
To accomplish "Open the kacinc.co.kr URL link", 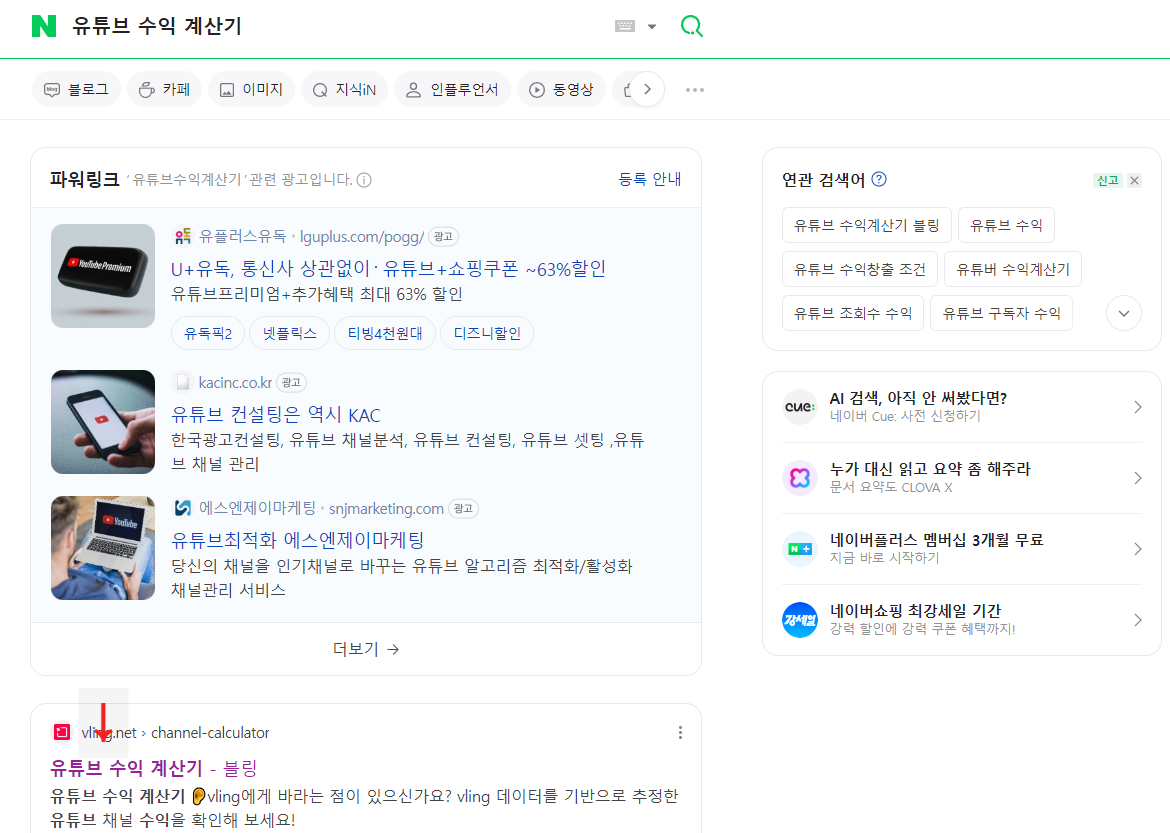I will pyautogui.click(x=235, y=383).
